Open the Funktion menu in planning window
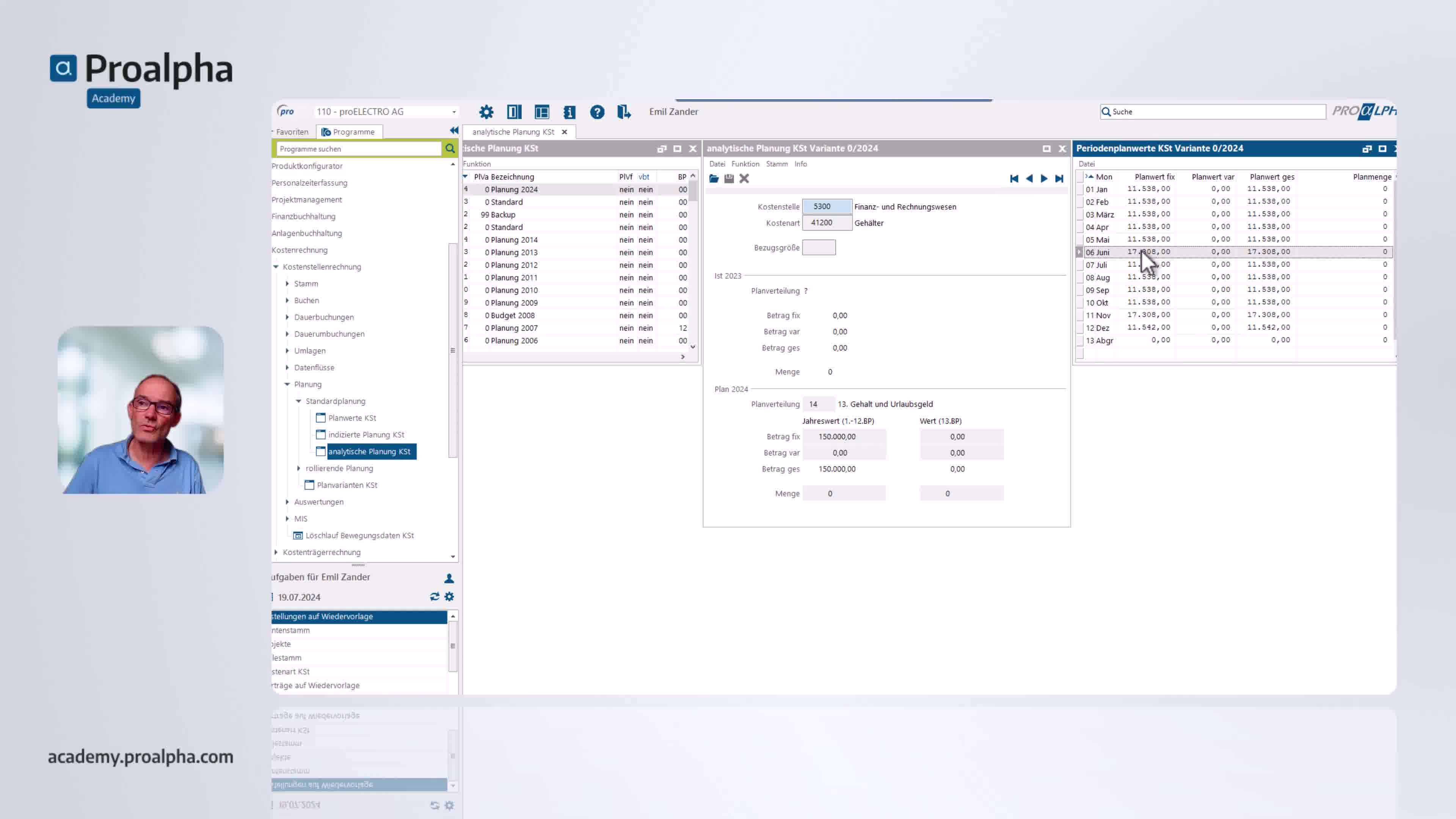This screenshot has width=1456, height=819. pos(745,164)
